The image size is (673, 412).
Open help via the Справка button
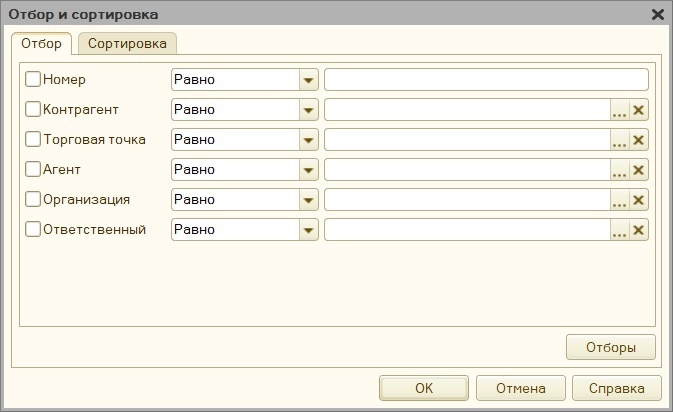click(x=617, y=388)
